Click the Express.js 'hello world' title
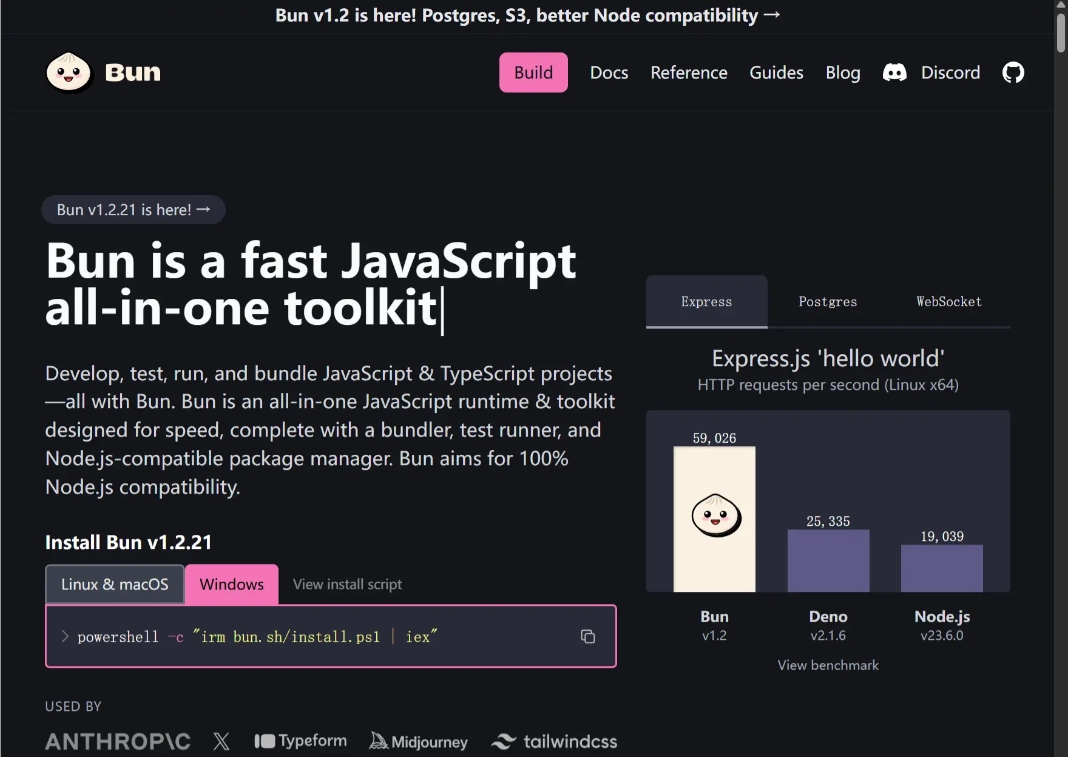Image resolution: width=1068 pixels, height=757 pixels. [828, 358]
